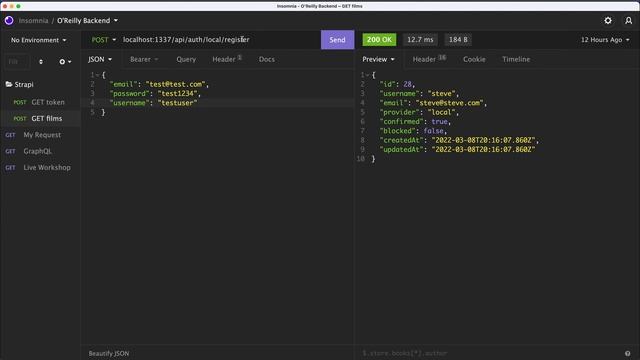Click the "testuser" username value
Viewport: 640px width, 360px height.
click(178, 103)
